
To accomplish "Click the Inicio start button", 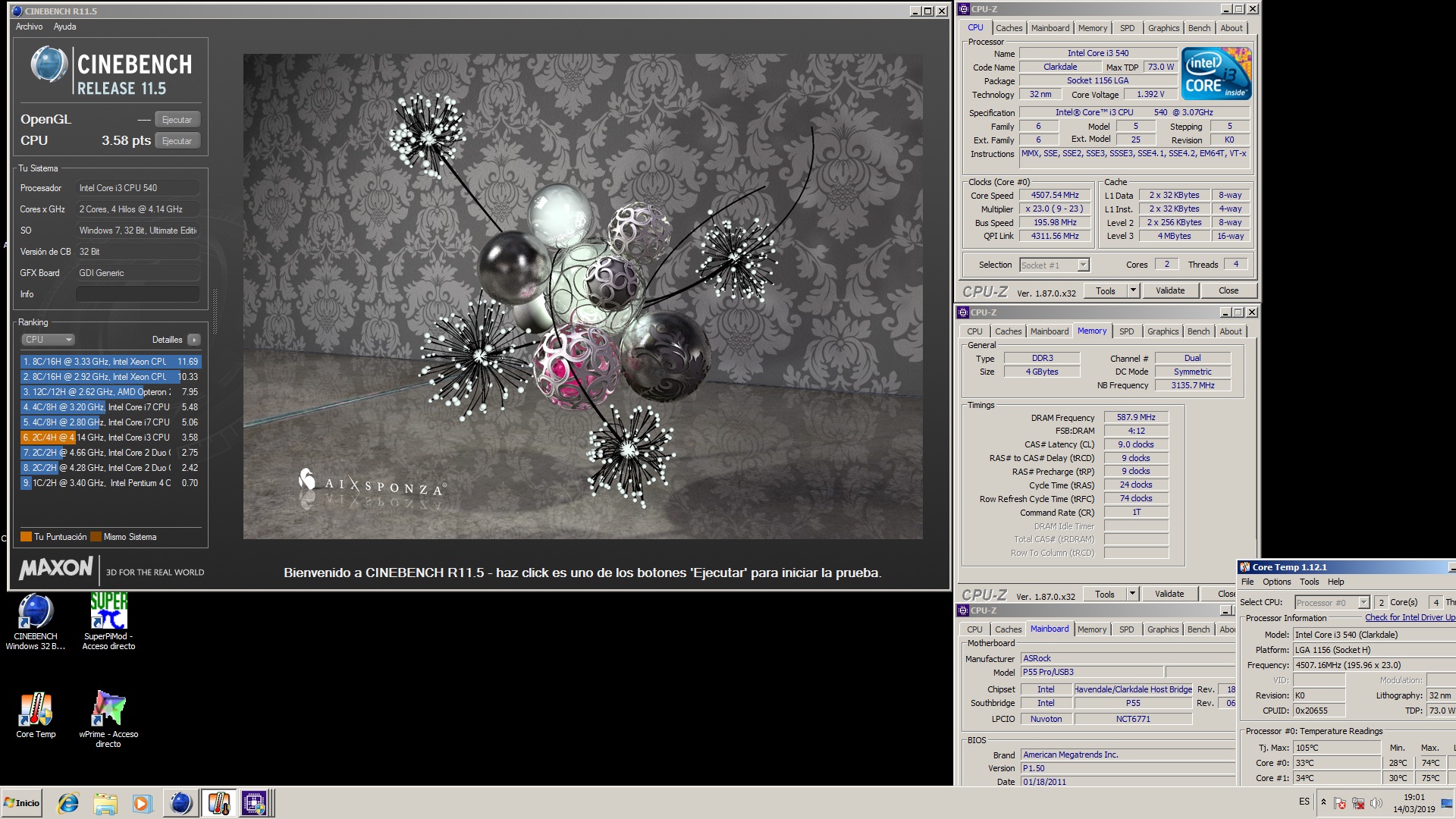I will point(22,803).
